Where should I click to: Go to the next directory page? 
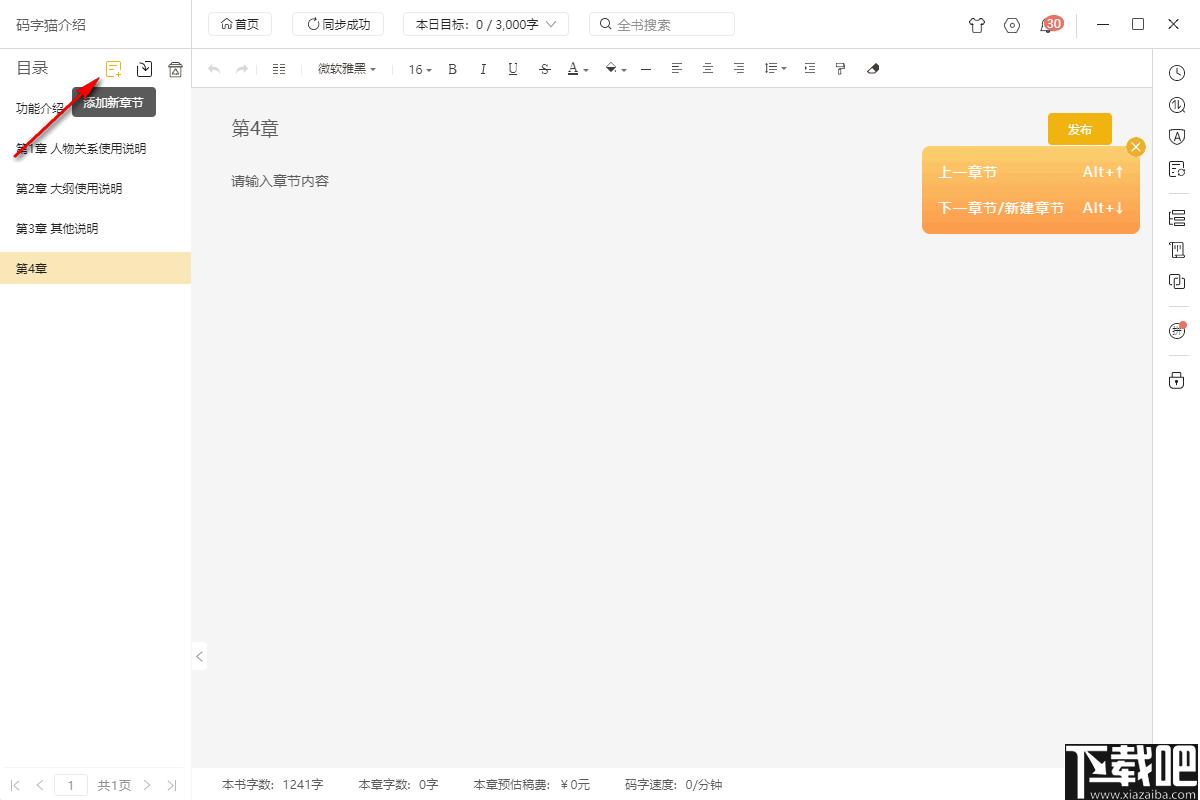(x=147, y=785)
